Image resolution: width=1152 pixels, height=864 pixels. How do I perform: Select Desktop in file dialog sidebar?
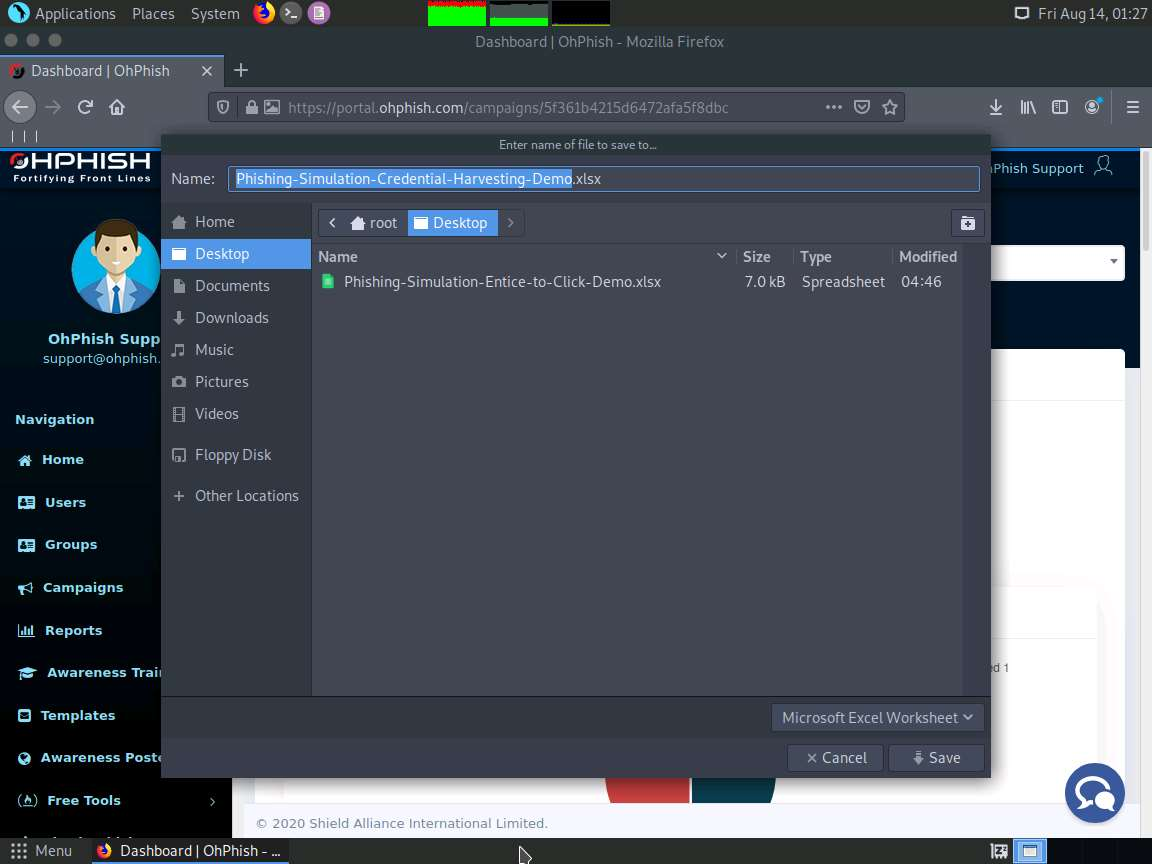pyautogui.click(x=236, y=253)
